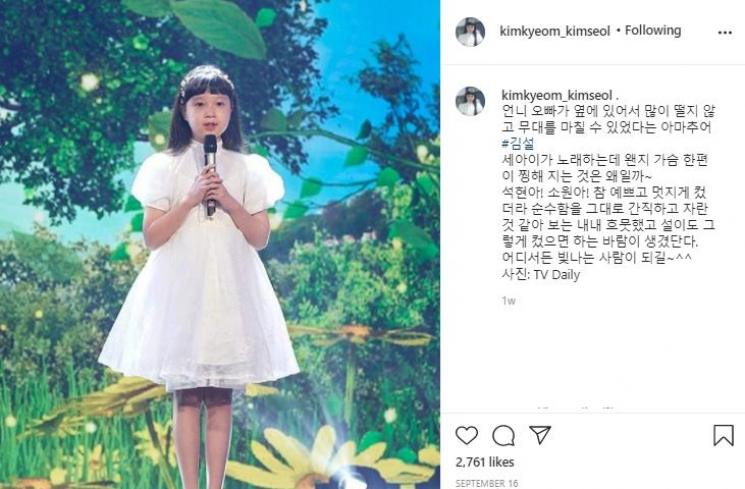Toggle the Following button
745x489 pixels.
(653, 31)
